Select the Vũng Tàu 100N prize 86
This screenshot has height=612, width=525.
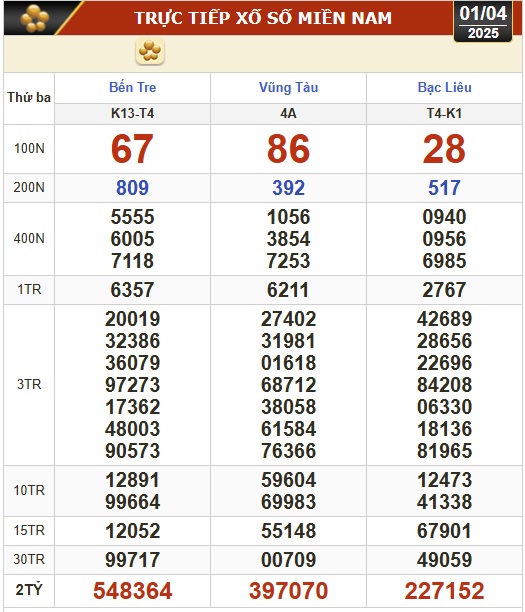click(x=288, y=149)
